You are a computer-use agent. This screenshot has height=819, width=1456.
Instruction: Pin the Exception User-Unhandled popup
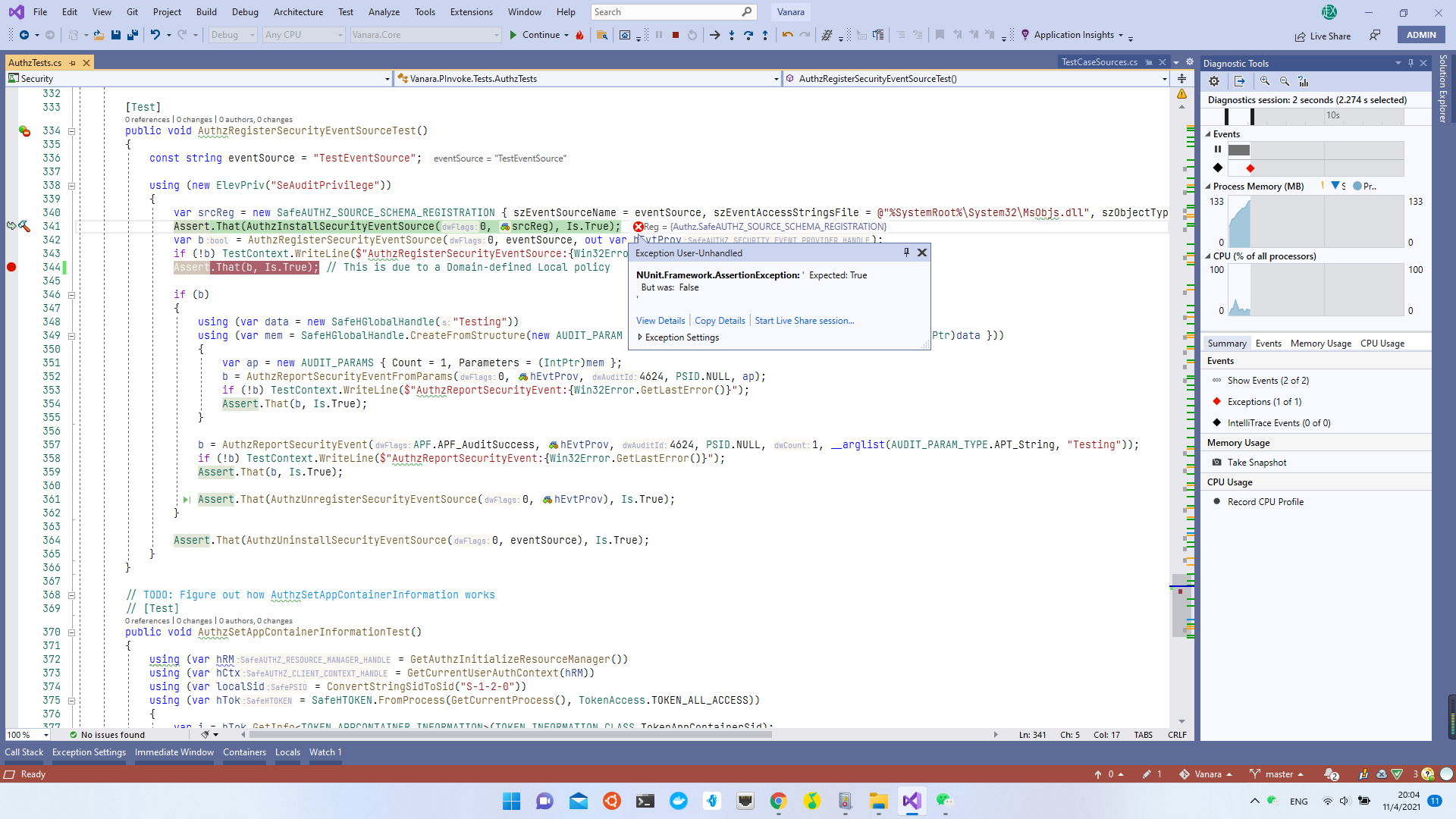click(906, 253)
